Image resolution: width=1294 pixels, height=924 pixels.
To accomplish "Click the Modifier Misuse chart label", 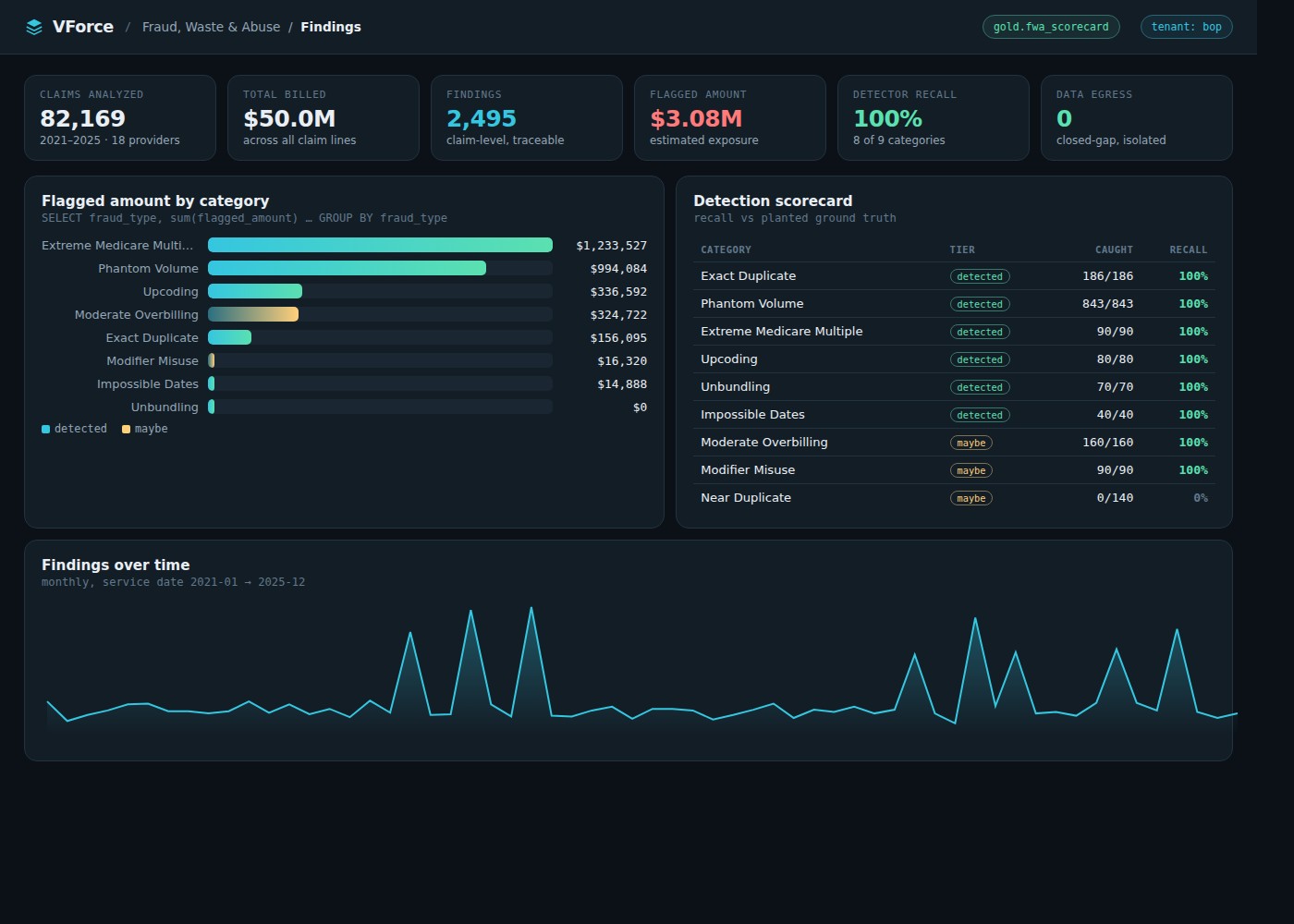I will pyautogui.click(x=153, y=360).
